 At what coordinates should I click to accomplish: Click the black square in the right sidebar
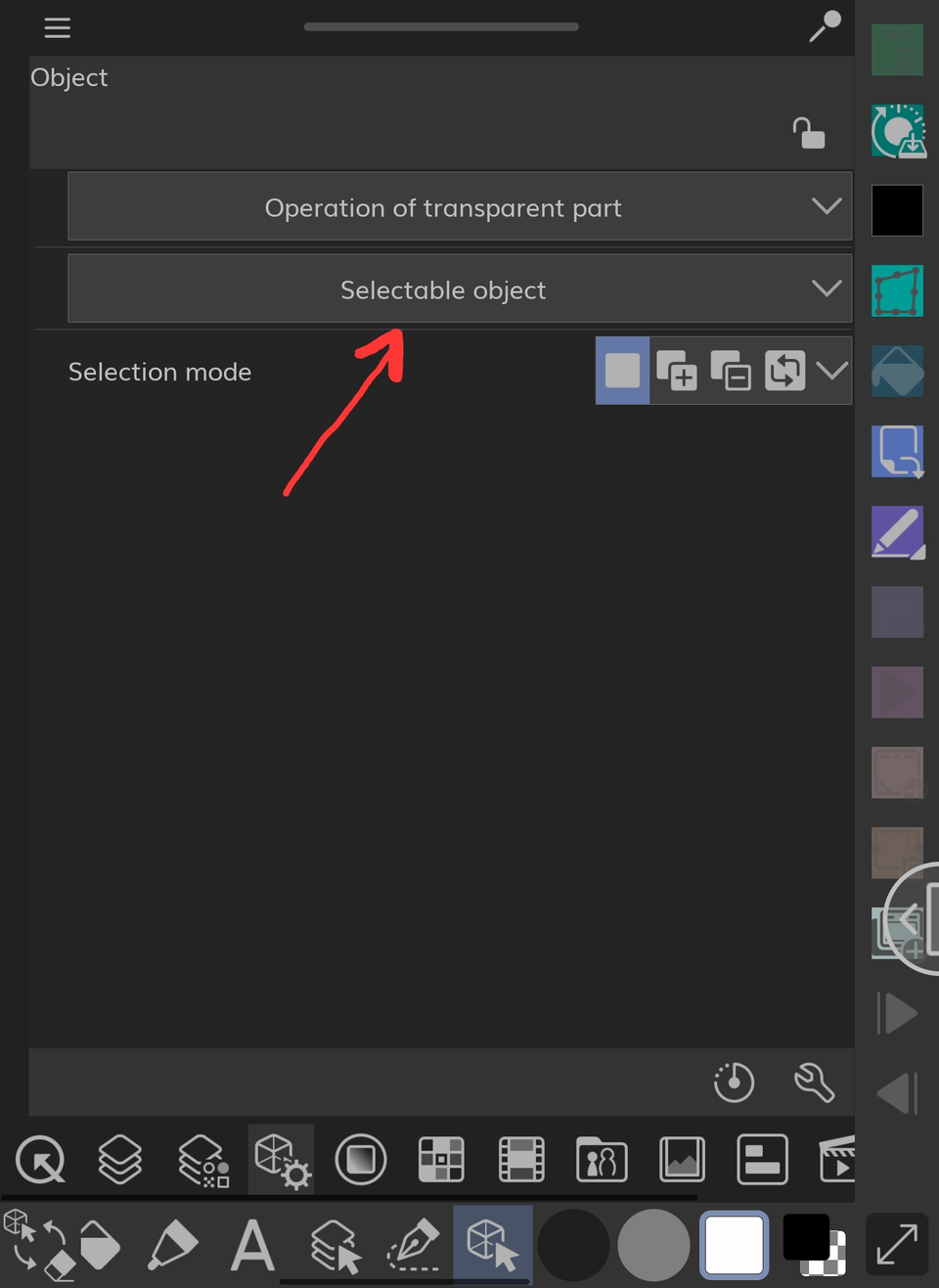tap(897, 210)
